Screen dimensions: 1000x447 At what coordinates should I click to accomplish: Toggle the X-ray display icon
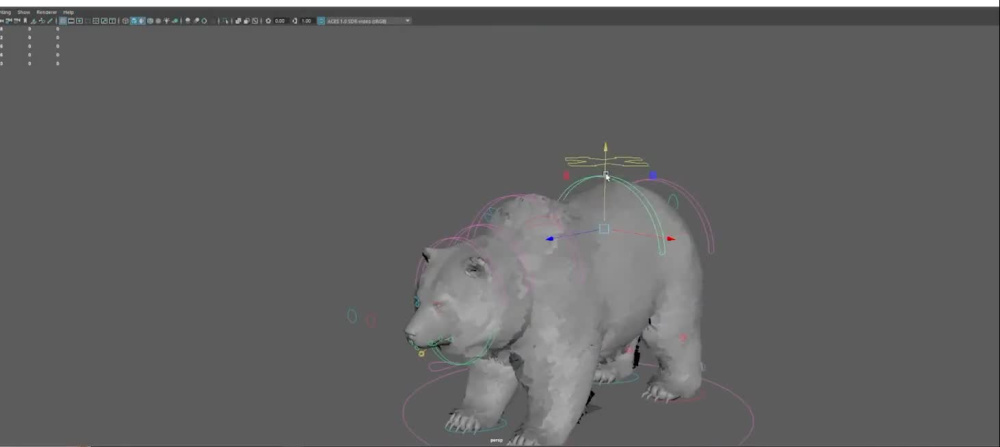[238, 20]
